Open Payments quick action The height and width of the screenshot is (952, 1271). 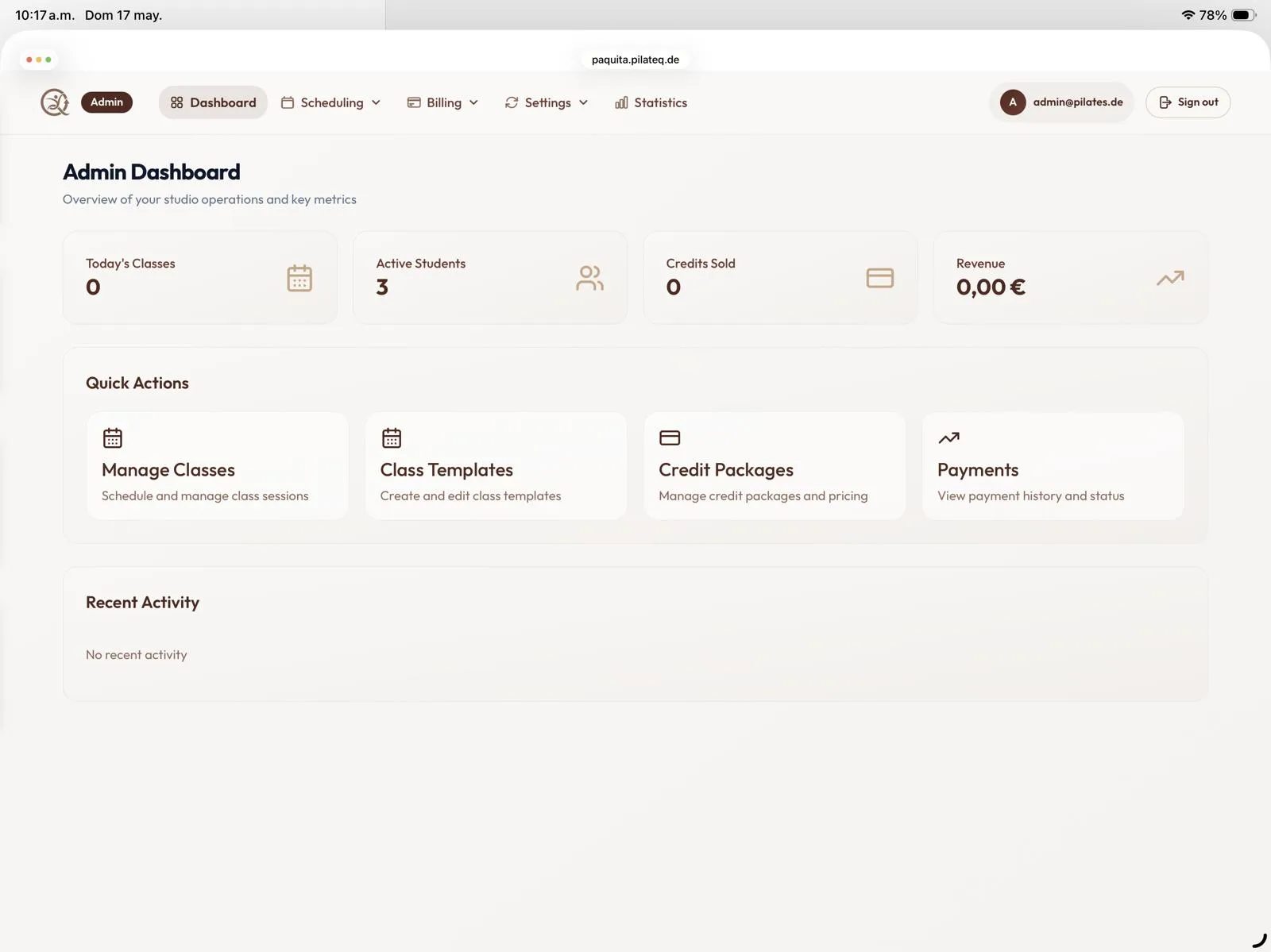[1053, 465]
